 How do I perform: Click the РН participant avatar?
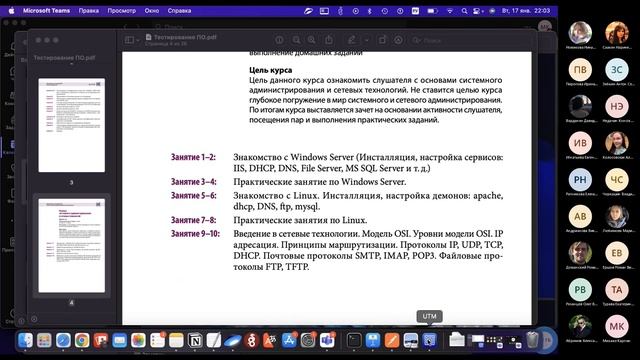pyautogui.click(x=580, y=180)
